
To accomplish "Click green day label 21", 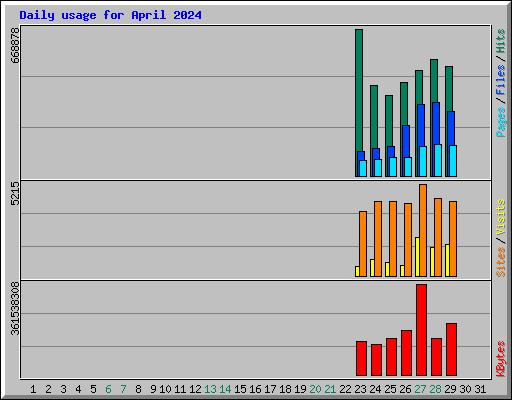I will coord(330,389).
